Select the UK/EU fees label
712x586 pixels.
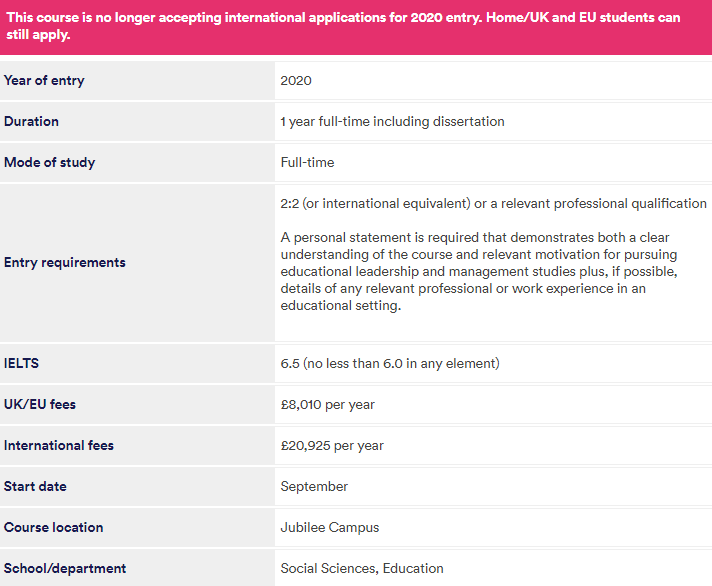[40, 404]
